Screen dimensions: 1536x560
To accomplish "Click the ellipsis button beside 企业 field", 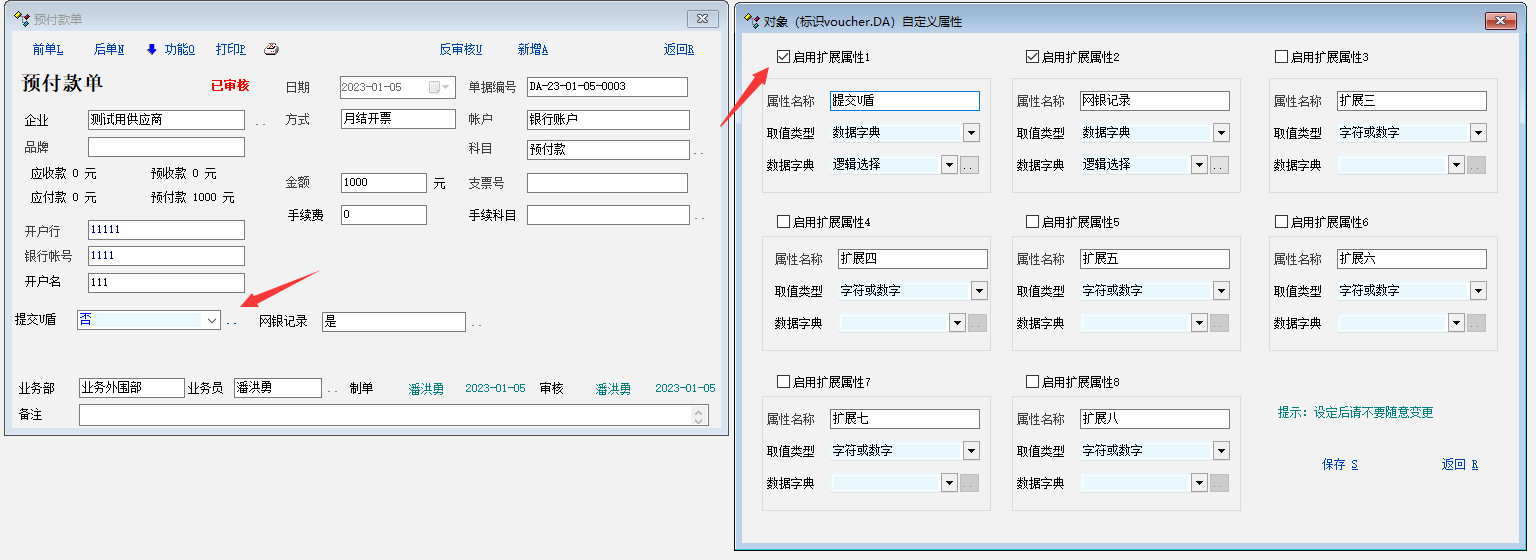I will pos(261,122).
